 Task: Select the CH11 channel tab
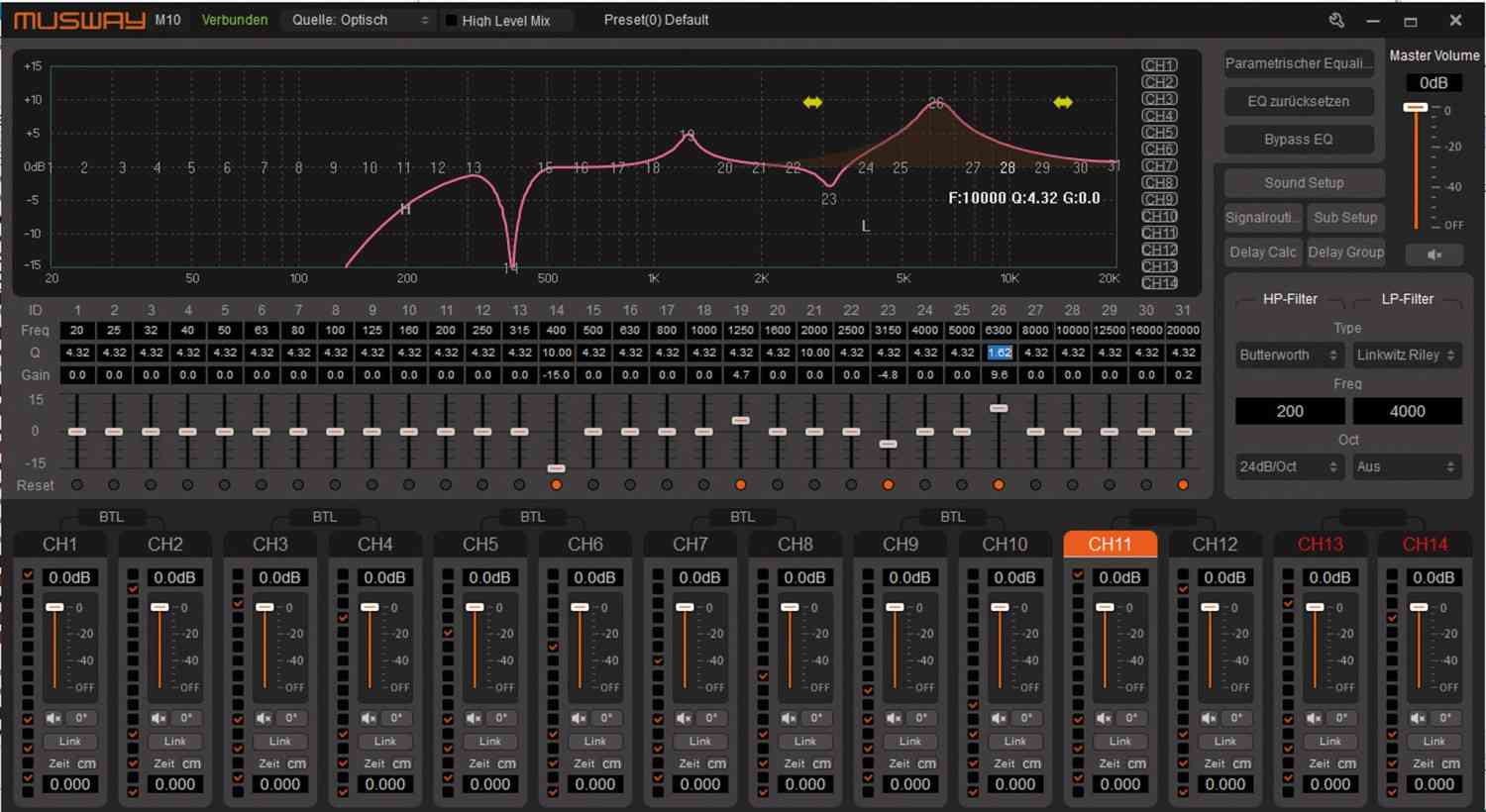(x=1110, y=544)
